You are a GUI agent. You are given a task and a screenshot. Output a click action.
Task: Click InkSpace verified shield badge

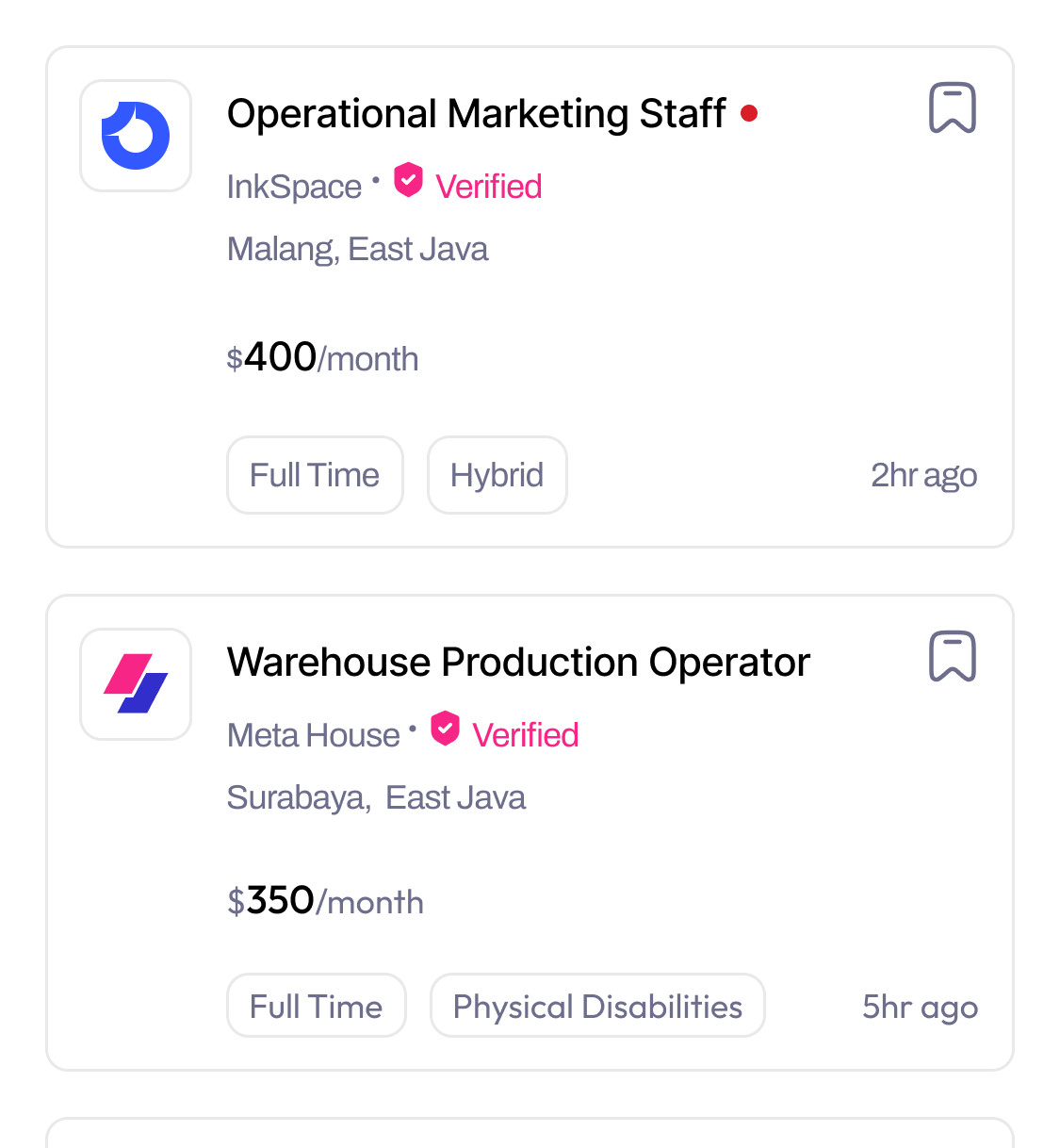(408, 179)
